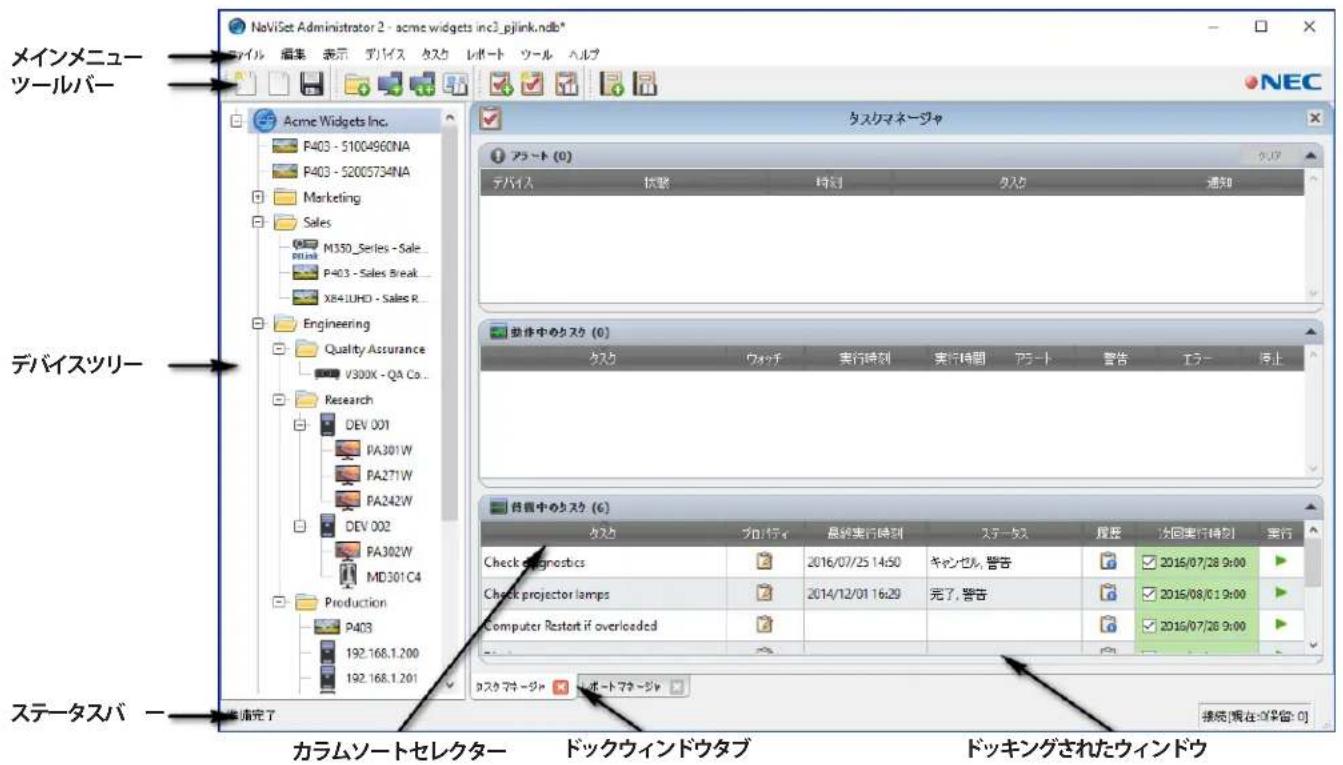This screenshot has width=1343, height=765.
Task: Collapse the Acme Widgets Inc. root node
Action: 236,122
